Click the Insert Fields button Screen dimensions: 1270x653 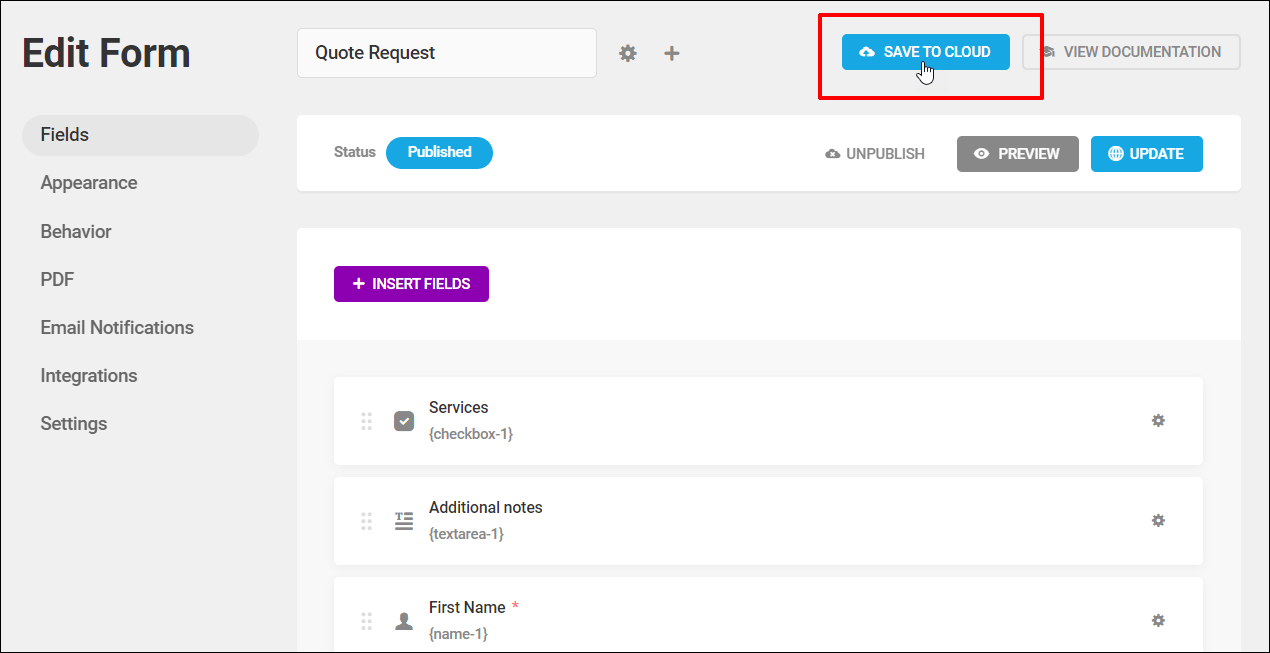pyautogui.click(x=411, y=284)
